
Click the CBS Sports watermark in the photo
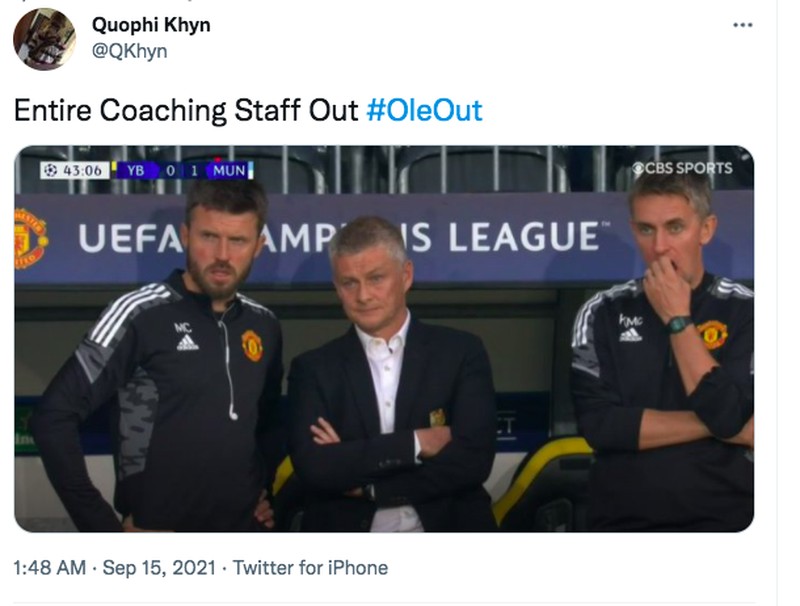click(682, 168)
